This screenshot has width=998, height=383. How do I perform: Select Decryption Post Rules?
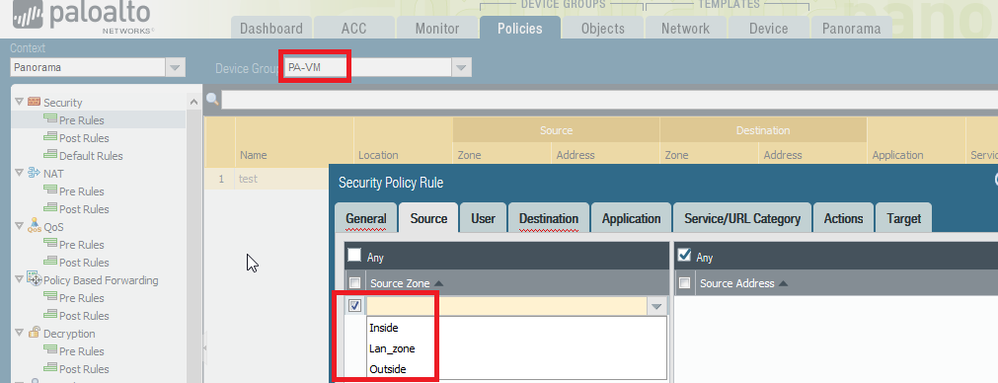click(x=84, y=370)
